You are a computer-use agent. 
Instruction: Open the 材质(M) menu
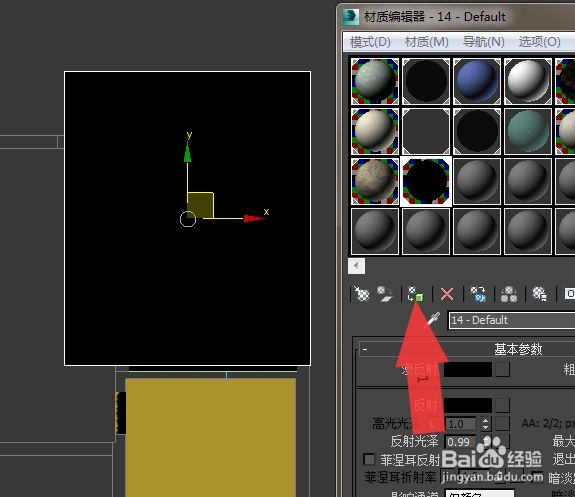[x=426, y=41]
